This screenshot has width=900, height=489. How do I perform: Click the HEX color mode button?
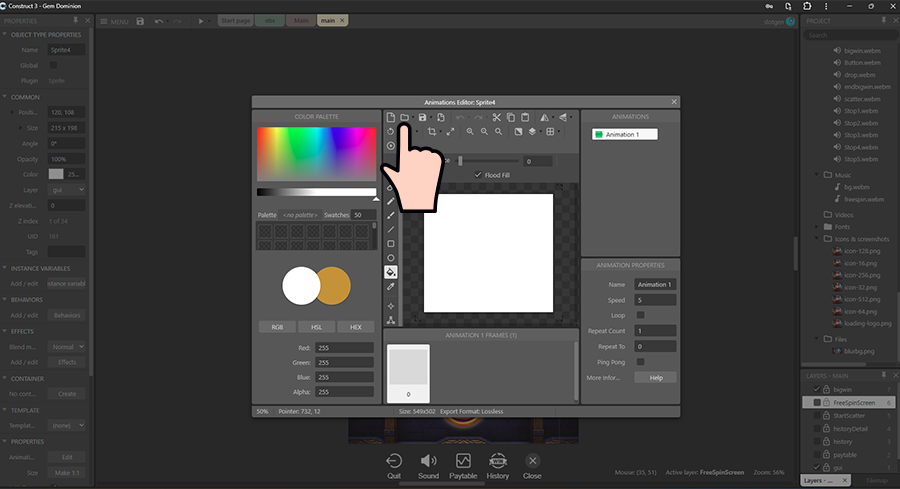[x=355, y=327]
